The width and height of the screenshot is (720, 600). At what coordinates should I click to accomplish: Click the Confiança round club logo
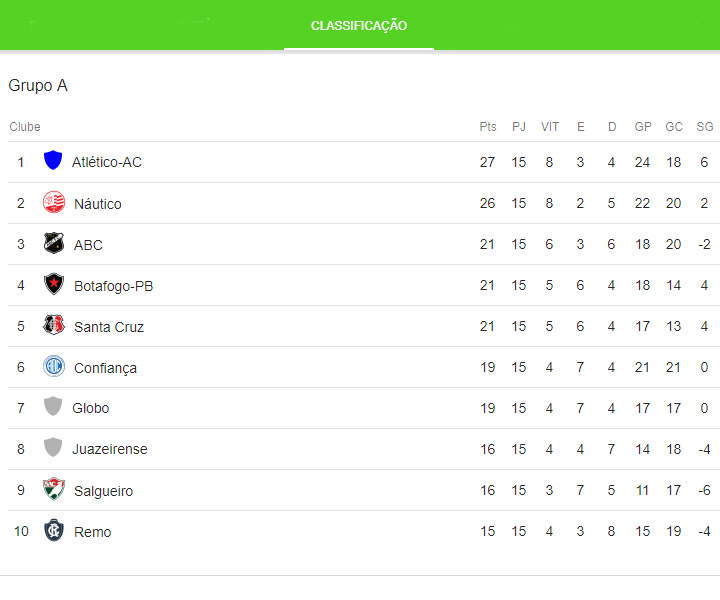[x=54, y=367]
